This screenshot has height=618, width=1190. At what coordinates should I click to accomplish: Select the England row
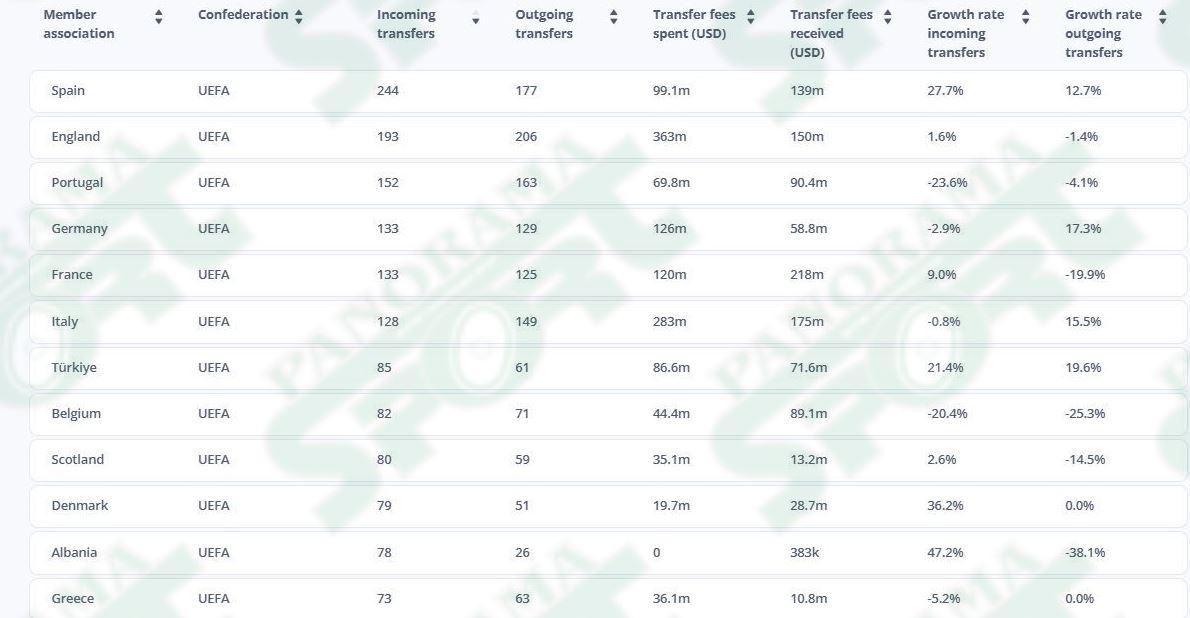coord(608,137)
